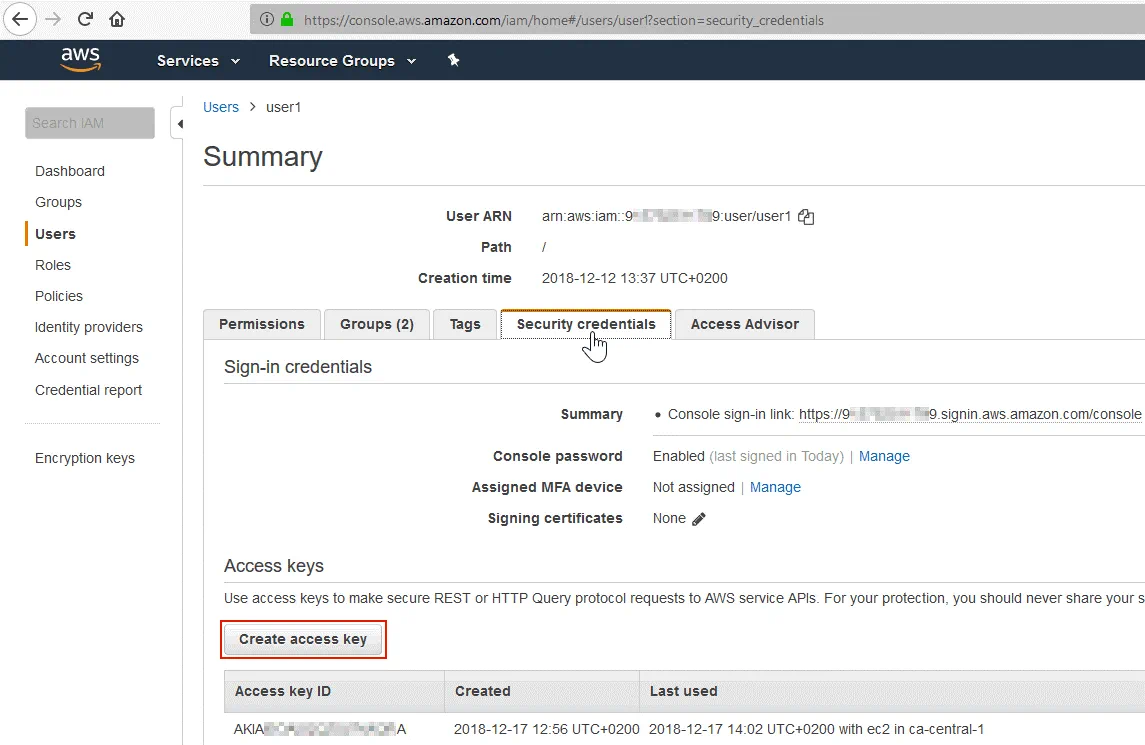Open the Services dropdown menu
Viewport: 1145px width, 745px height.
click(x=198, y=61)
